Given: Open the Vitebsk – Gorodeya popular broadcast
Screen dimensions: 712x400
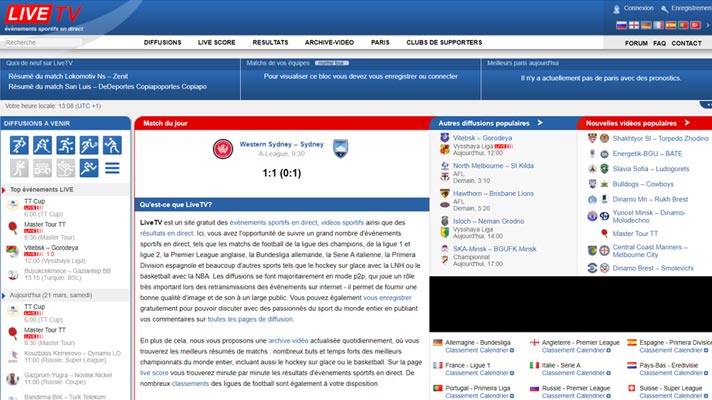Looking at the screenshot, I should [482, 138].
